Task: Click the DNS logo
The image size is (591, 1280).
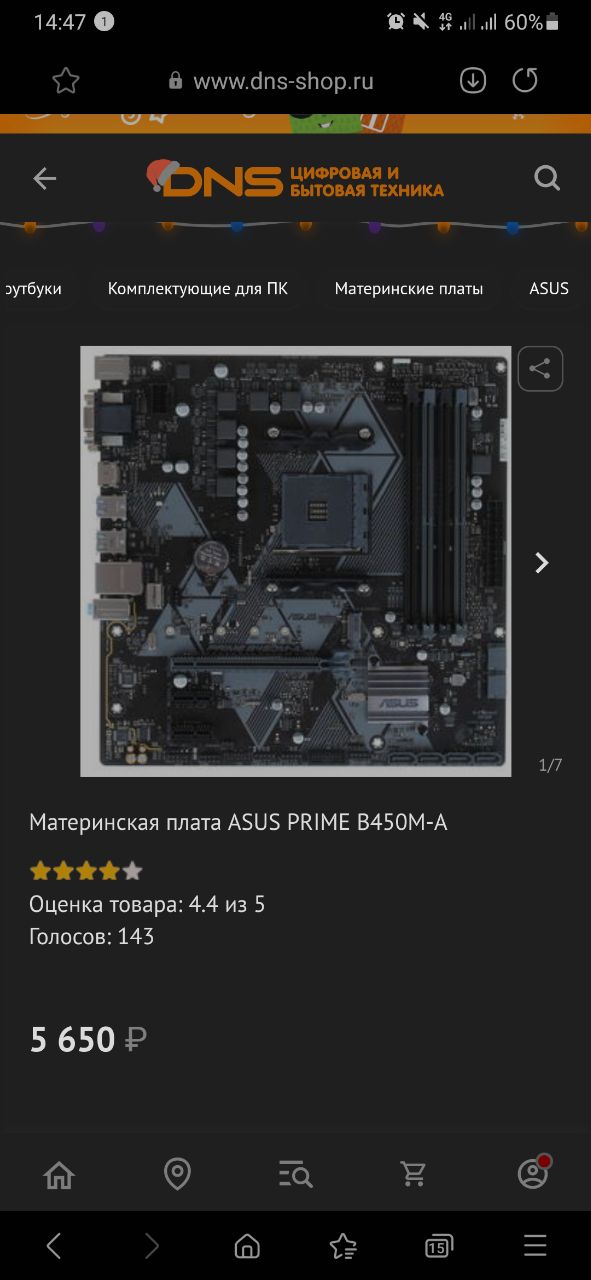Action: pyautogui.click(x=294, y=180)
